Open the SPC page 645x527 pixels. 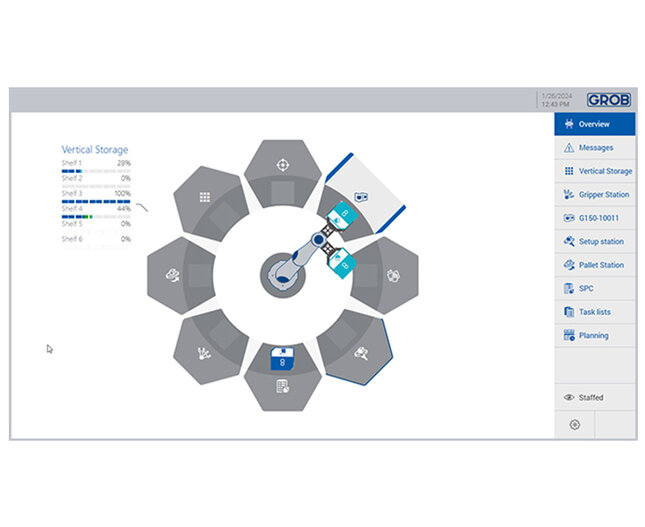tap(594, 288)
